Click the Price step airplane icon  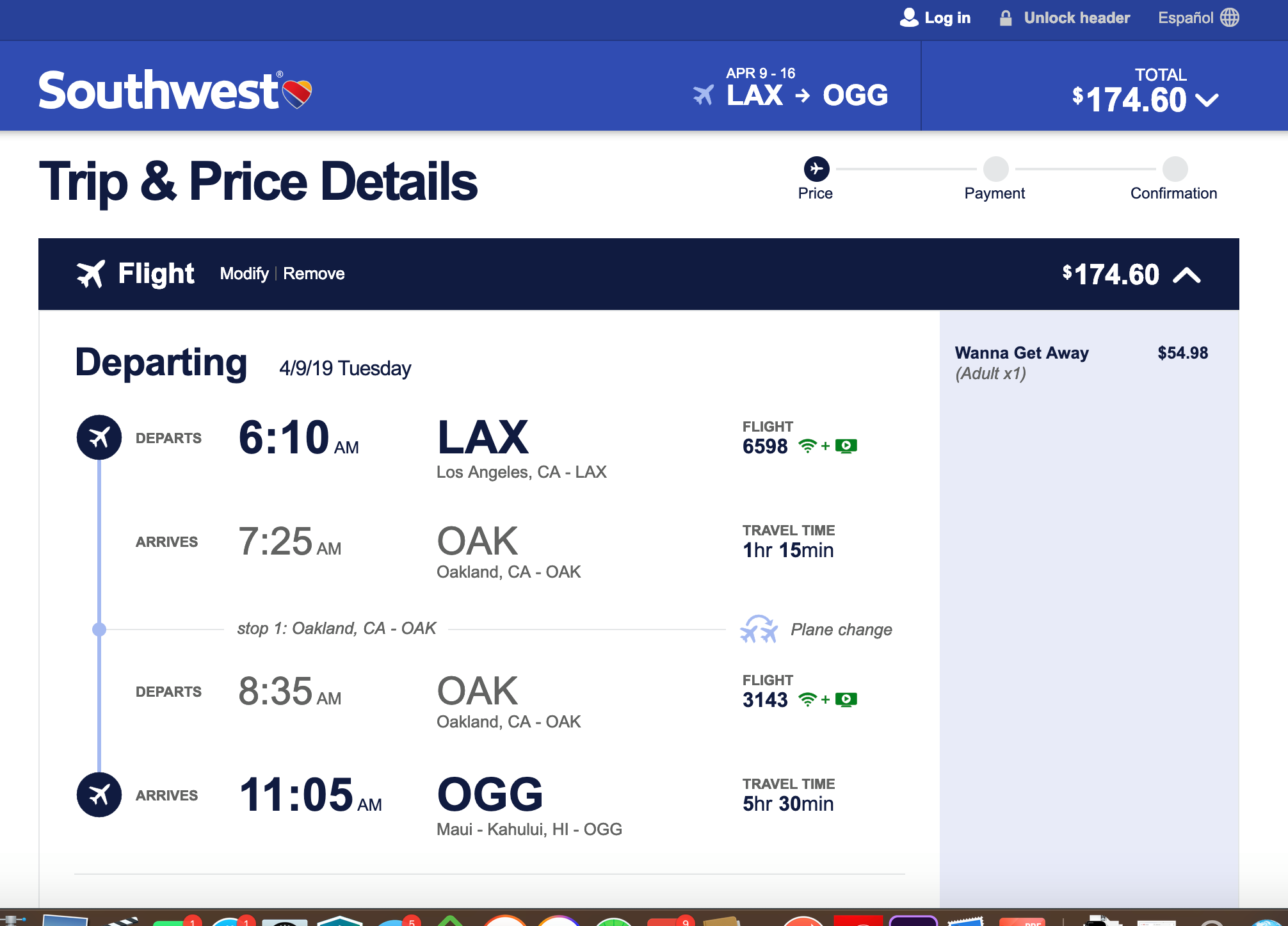click(x=816, y=169)
